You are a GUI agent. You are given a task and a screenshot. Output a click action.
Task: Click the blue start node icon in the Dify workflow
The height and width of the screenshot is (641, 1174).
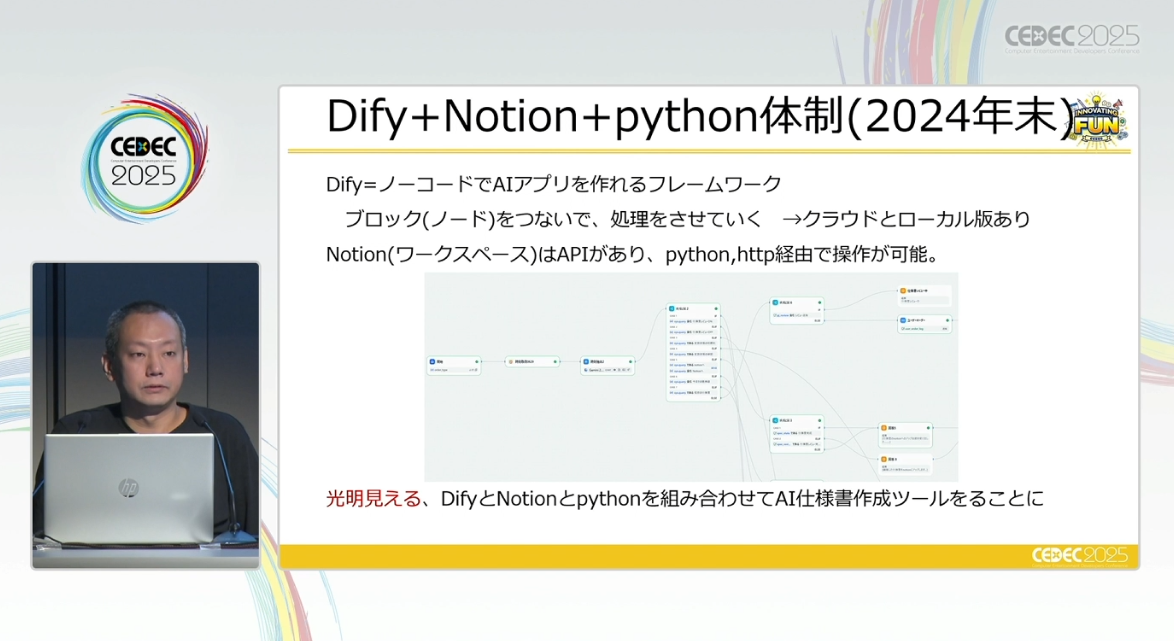click(x=433, y=362)
